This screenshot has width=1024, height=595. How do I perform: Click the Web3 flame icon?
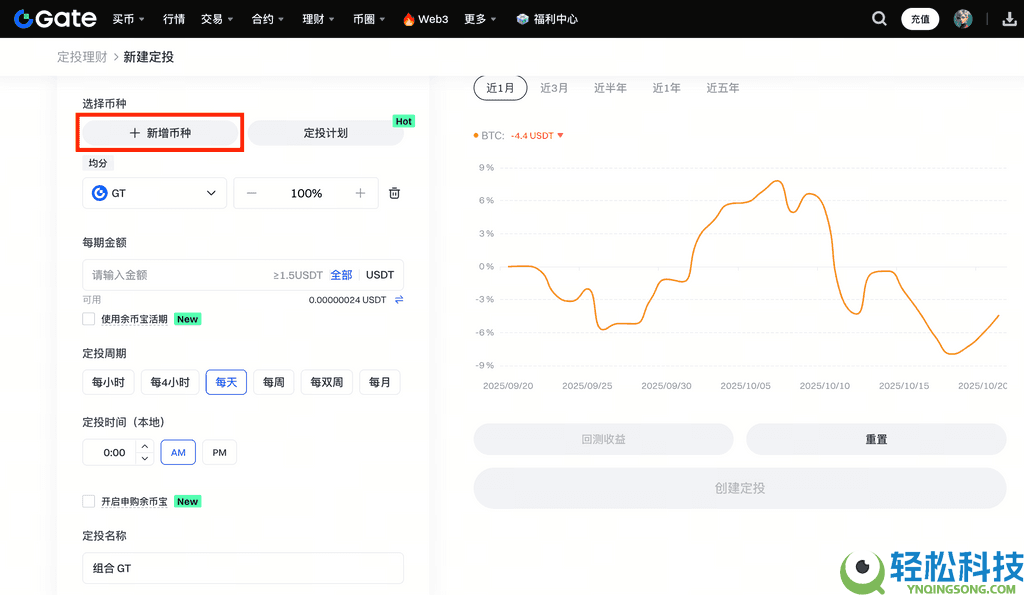[x=409, y=18]
